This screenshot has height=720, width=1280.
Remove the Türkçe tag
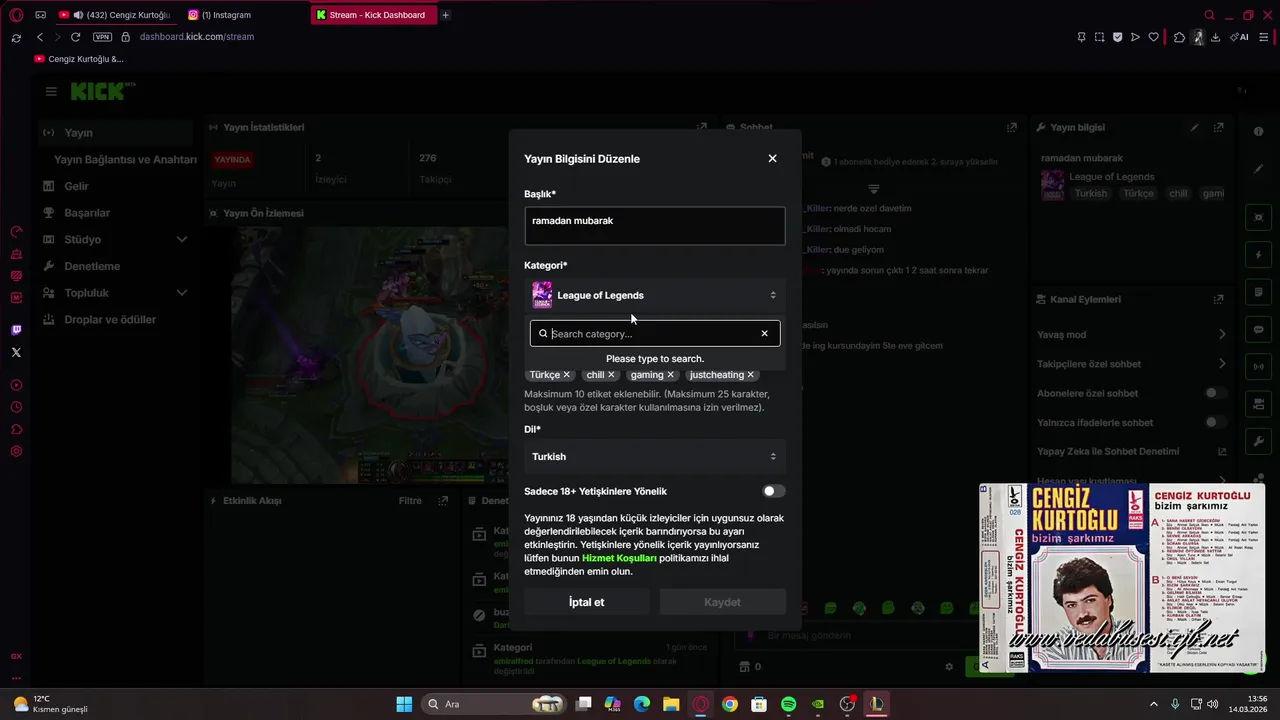[566, 375]
